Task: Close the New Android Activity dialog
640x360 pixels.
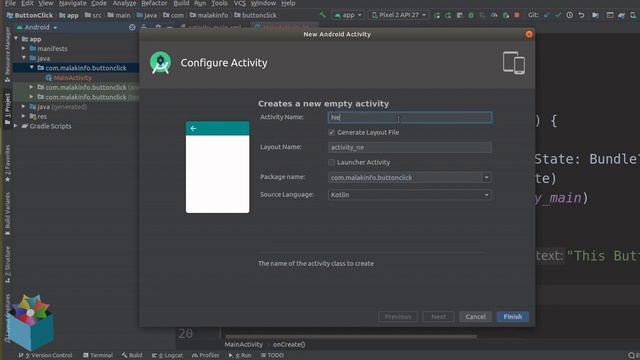Action: [529, 34]
